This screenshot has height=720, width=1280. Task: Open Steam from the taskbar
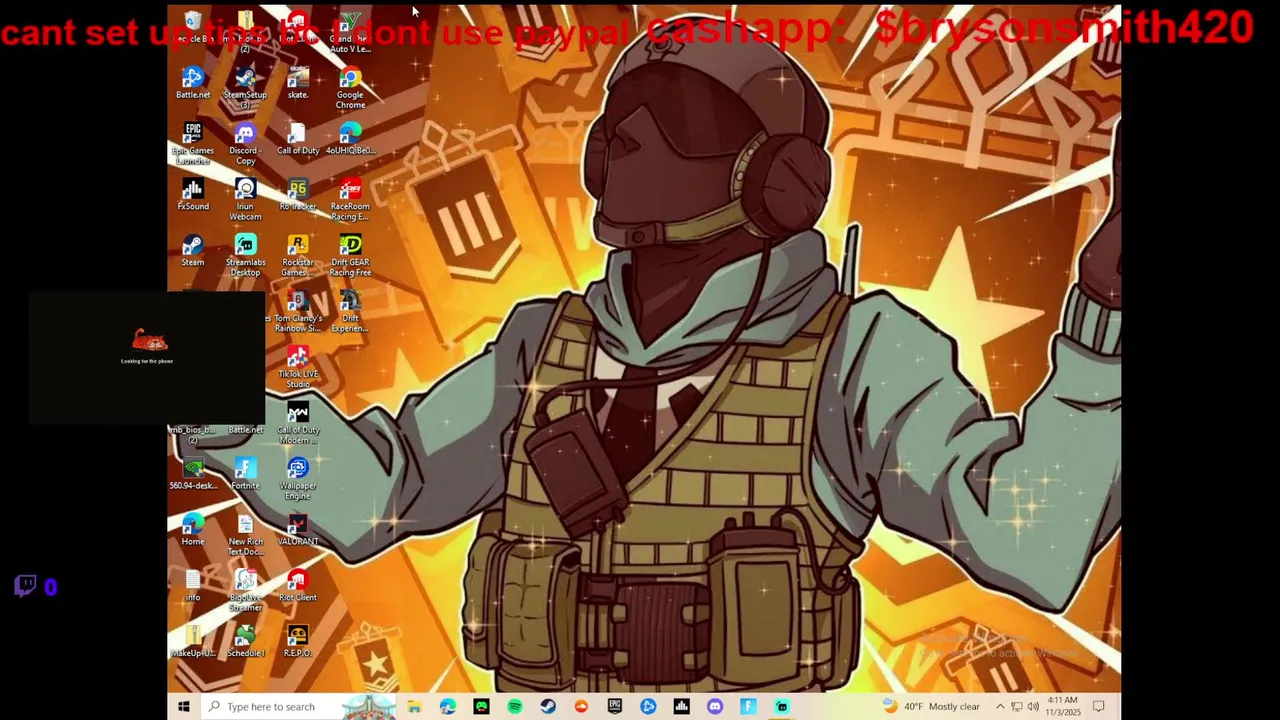(x=548, y=707)
